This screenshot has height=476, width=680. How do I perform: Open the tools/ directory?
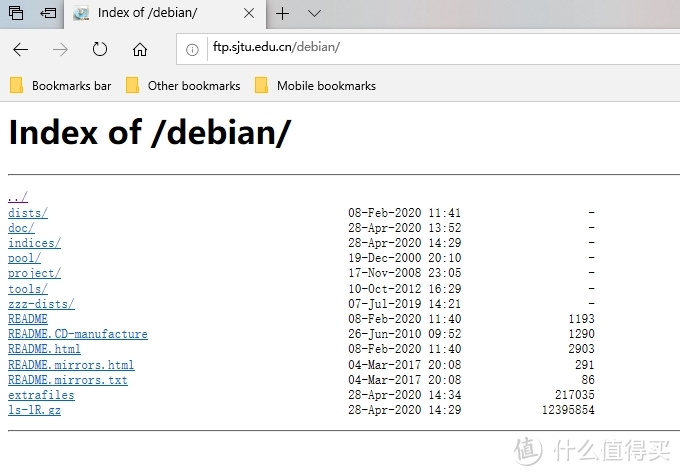point(28,289)
